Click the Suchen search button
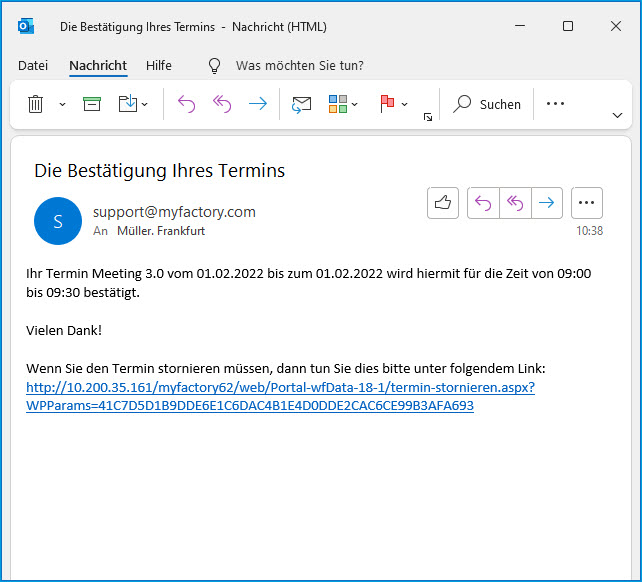Viewport: 642px width, 582px height. 486,104
